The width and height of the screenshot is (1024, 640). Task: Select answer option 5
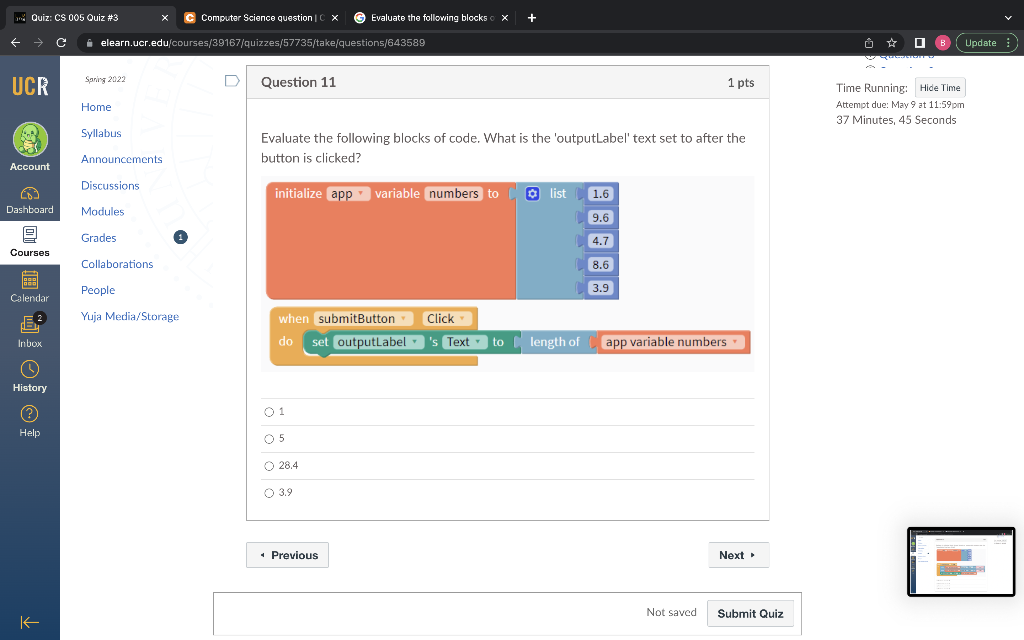click(x=269, y=439)
